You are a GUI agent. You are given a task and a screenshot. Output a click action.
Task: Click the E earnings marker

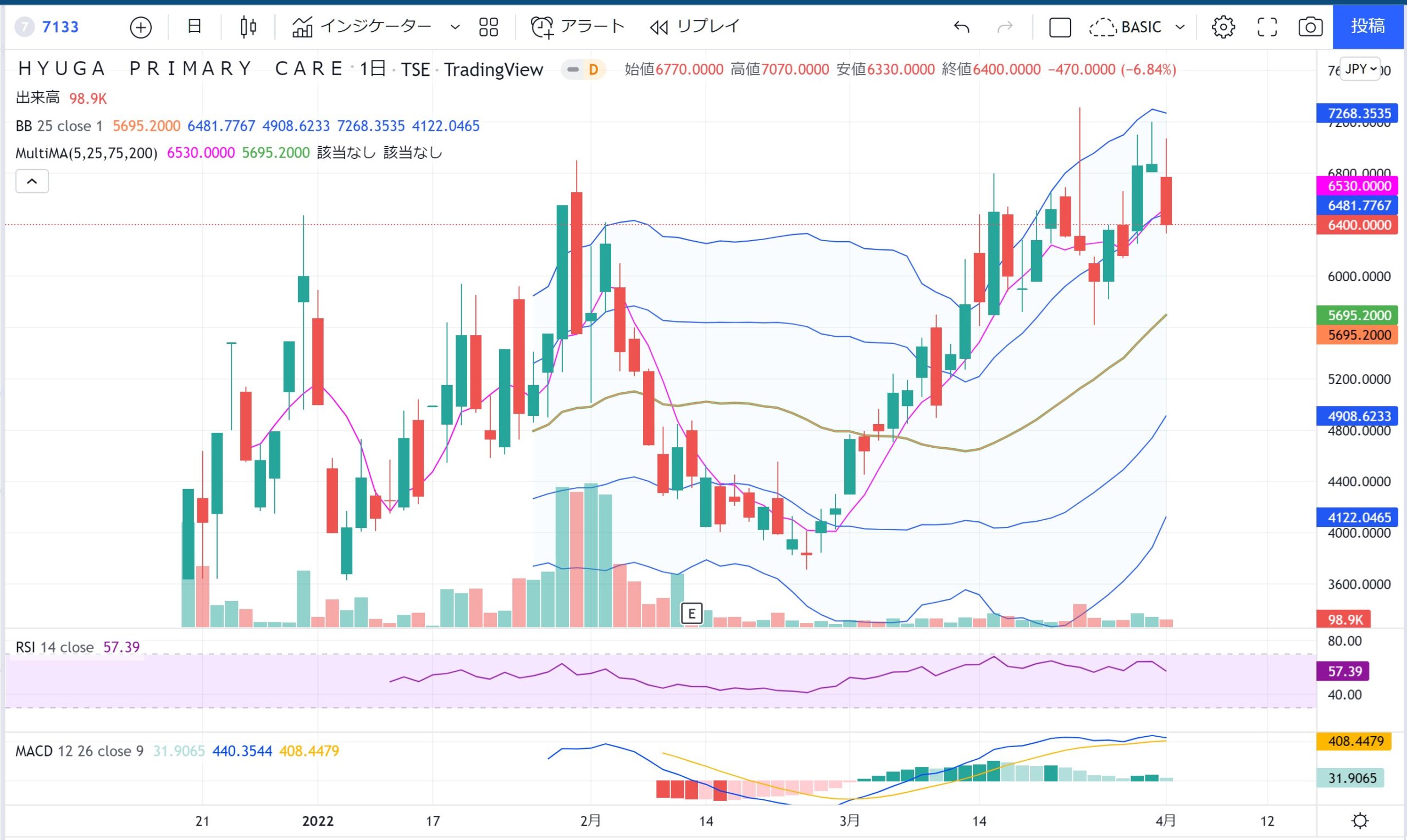click(691, 613)
